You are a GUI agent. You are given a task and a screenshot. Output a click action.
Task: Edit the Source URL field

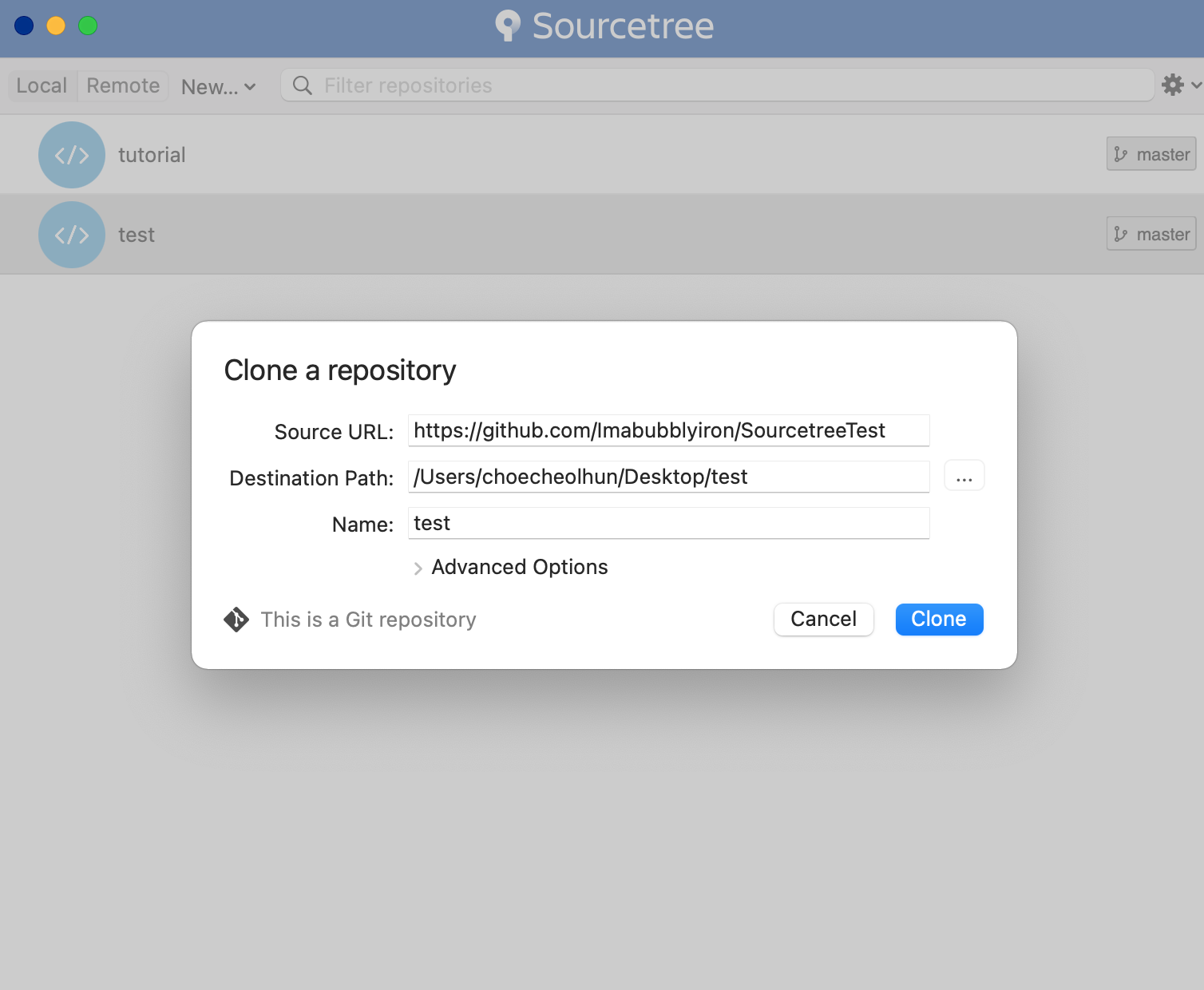click(x=669, y=430)
